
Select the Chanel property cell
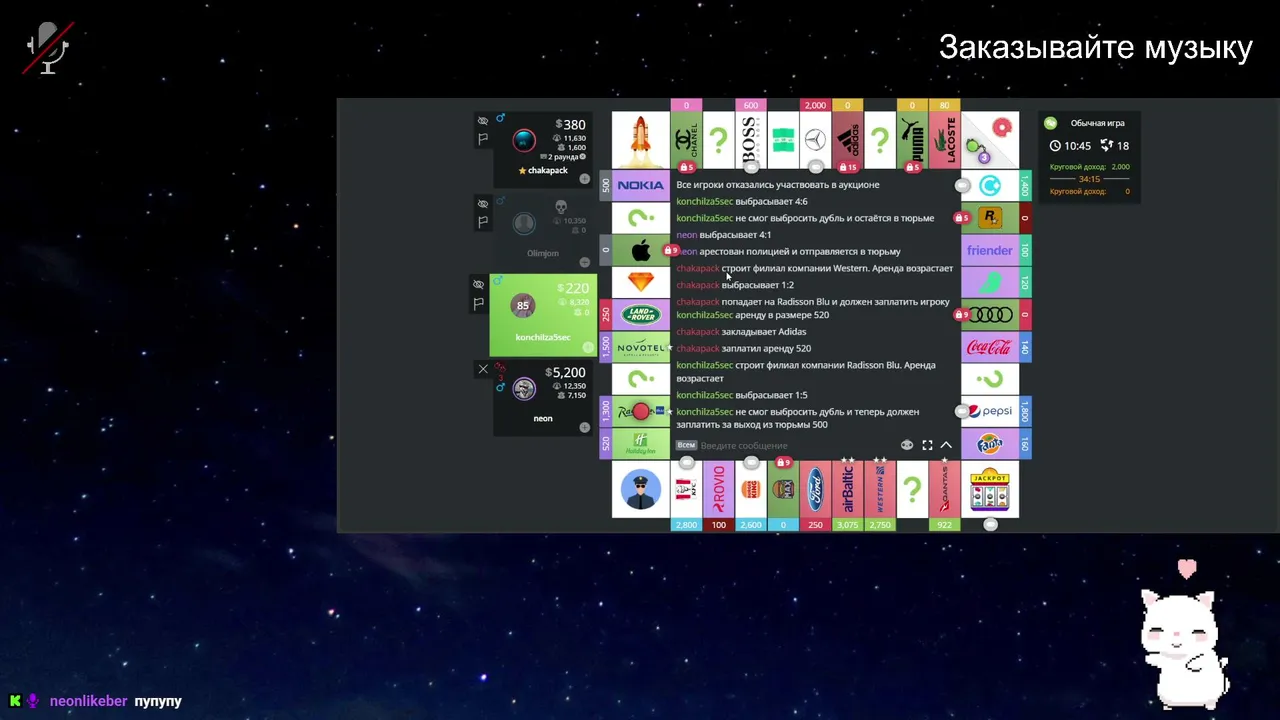tap(686, 140)
